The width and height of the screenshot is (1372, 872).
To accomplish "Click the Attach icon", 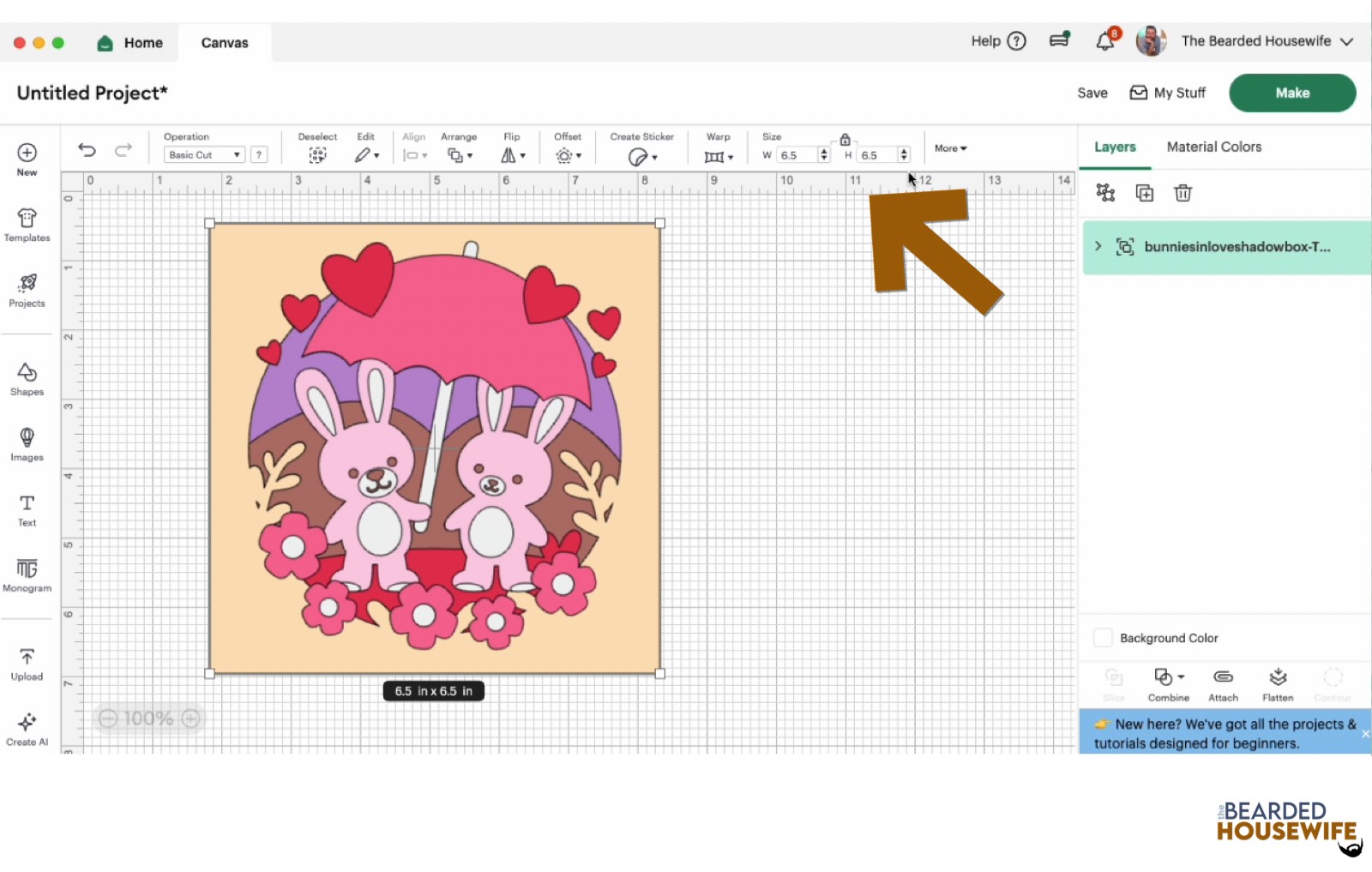I will 1223,683.
